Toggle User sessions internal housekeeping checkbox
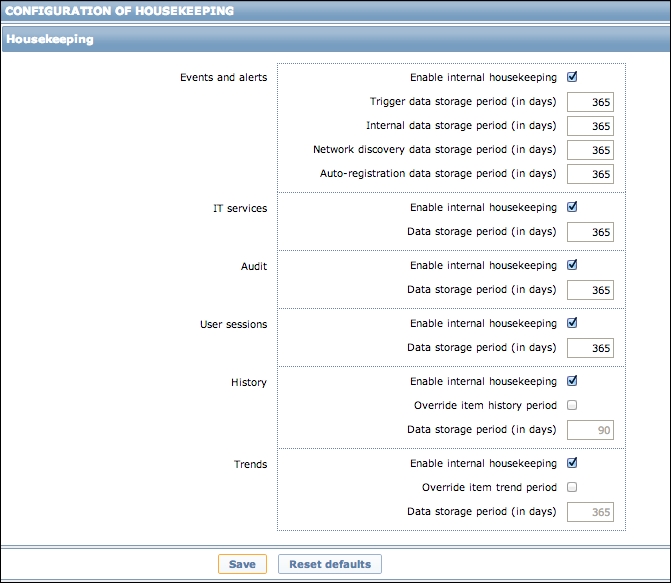 [x=572, y=324]
